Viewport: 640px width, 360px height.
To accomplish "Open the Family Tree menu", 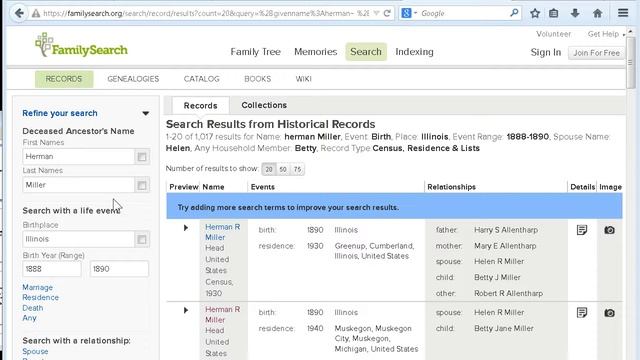I will 256,52.
